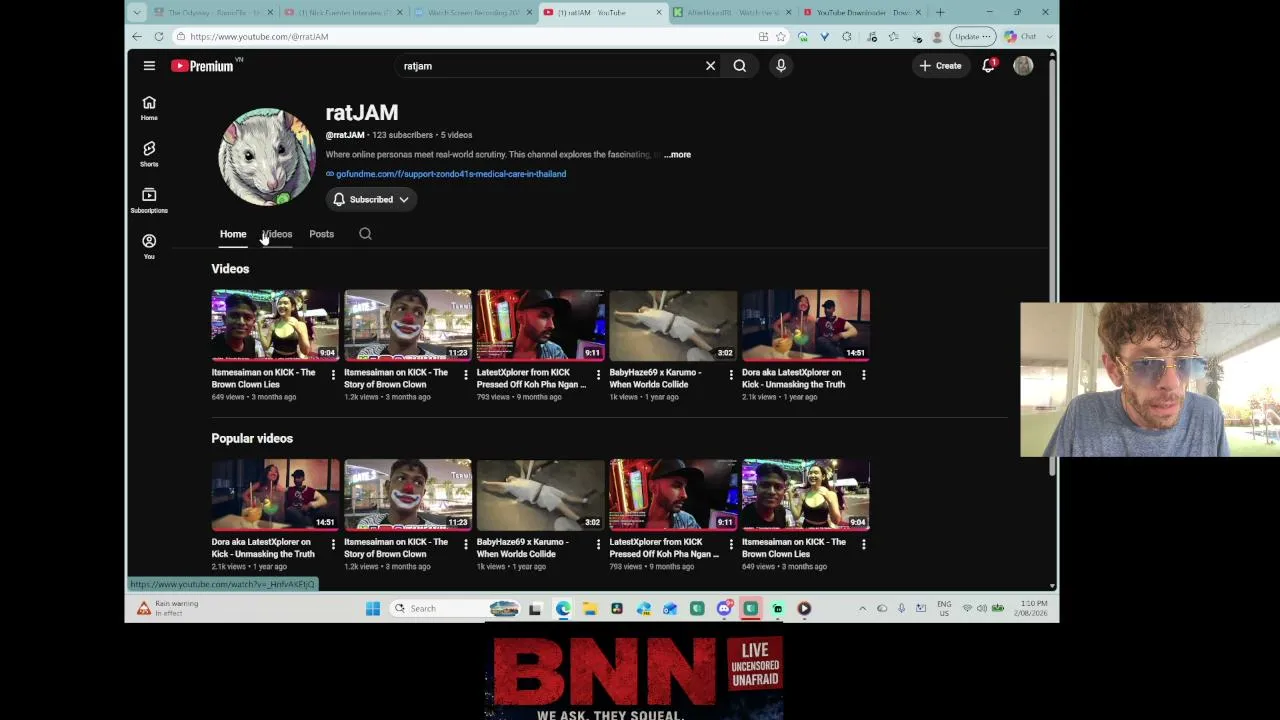The image size is (1280, 720).
Task: Open a new browser tab with plus
Action: [940, 13]
